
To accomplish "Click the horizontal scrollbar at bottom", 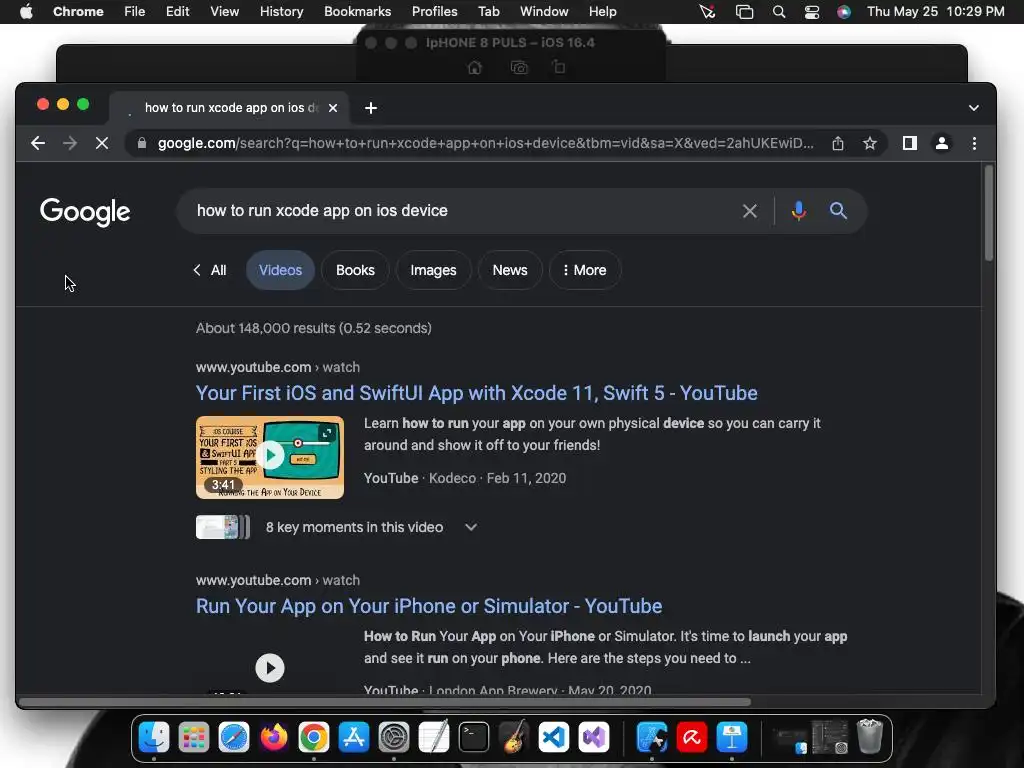I will 385,702.
